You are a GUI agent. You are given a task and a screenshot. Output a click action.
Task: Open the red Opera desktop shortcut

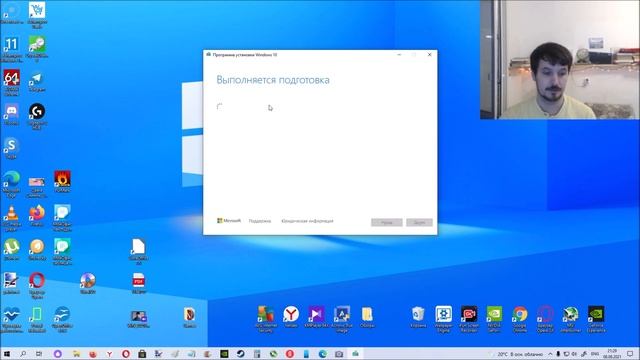click(x=37, y=285)
